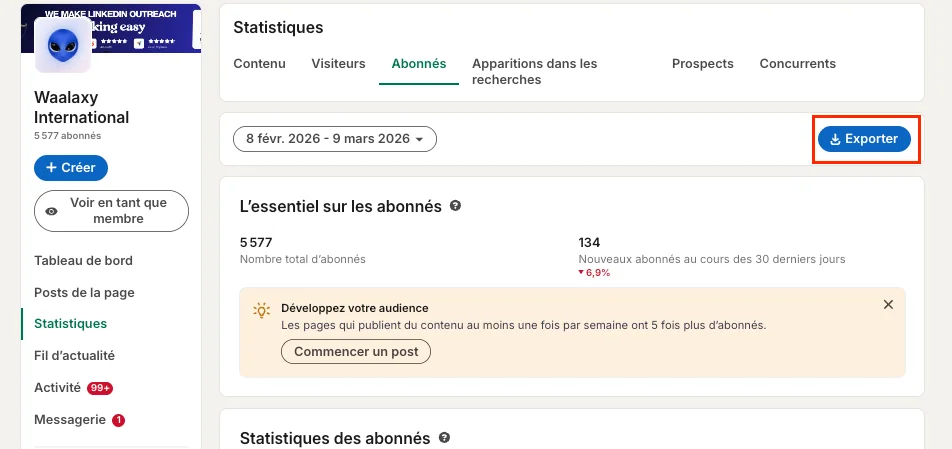Click help icon beside Statistiques des abonnés
This screenshot has width=952, height=449.
pos(444,437)
